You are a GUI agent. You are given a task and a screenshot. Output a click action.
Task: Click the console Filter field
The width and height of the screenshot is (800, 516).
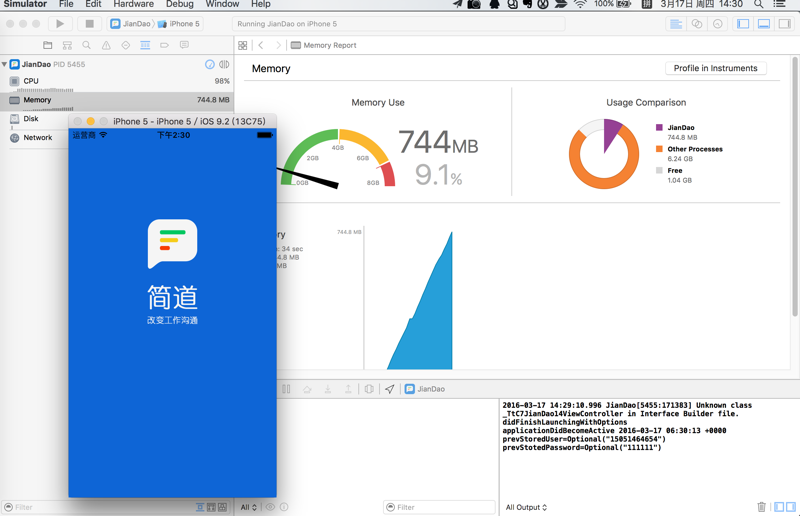pyautogui.click(x=439, y=507)
